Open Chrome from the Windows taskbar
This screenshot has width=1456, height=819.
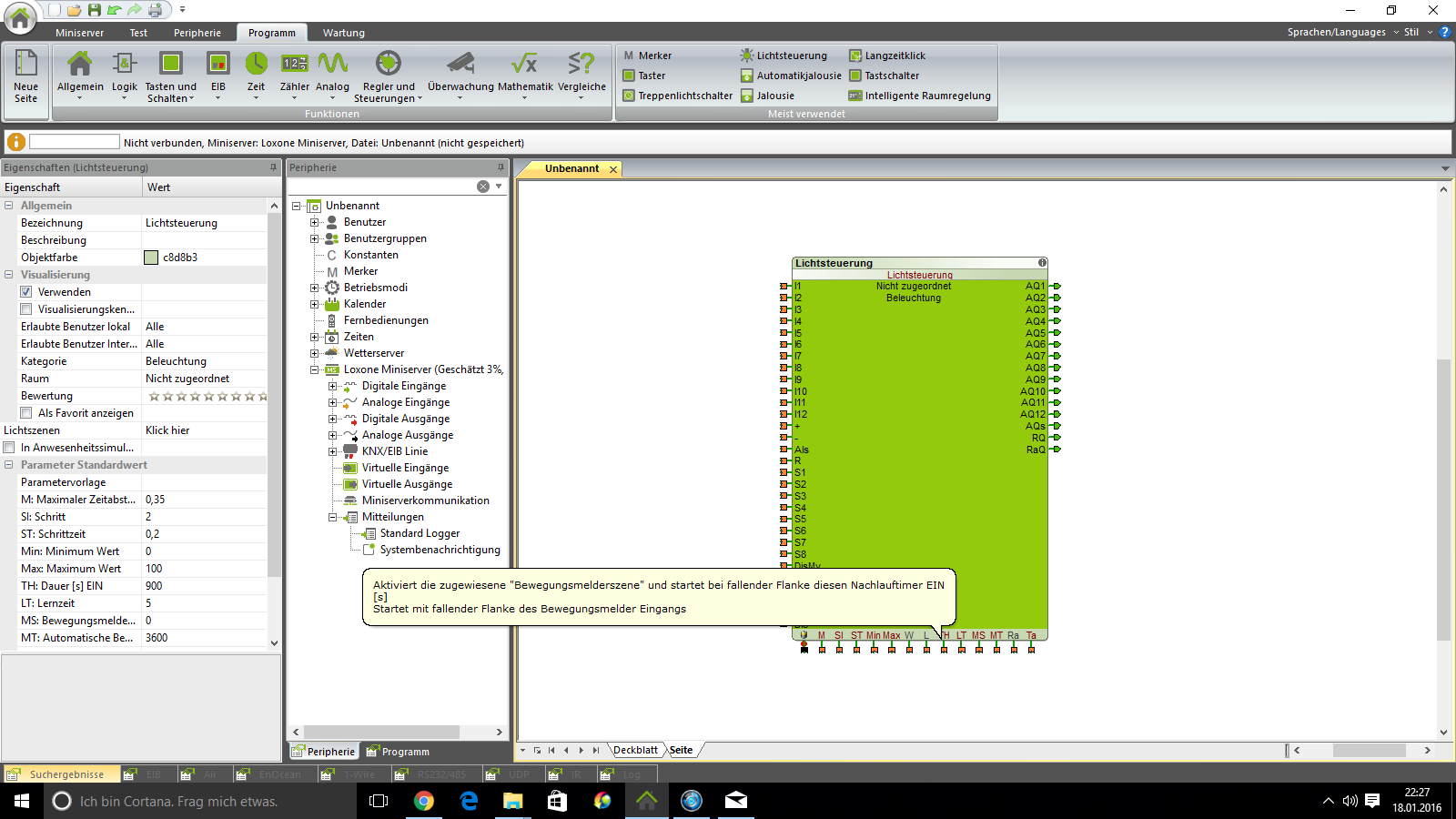point(423,801)
